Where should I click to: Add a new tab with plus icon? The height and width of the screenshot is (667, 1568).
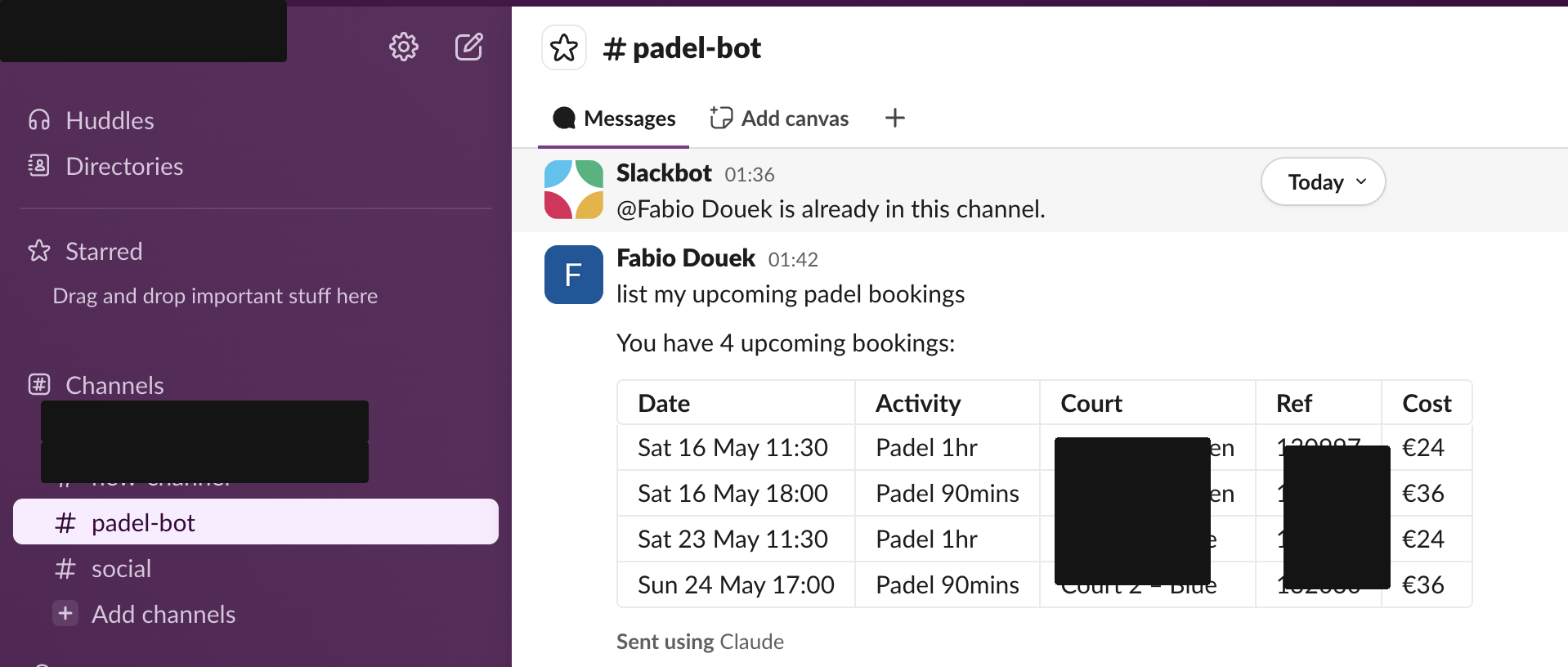[x=895, y=118]
